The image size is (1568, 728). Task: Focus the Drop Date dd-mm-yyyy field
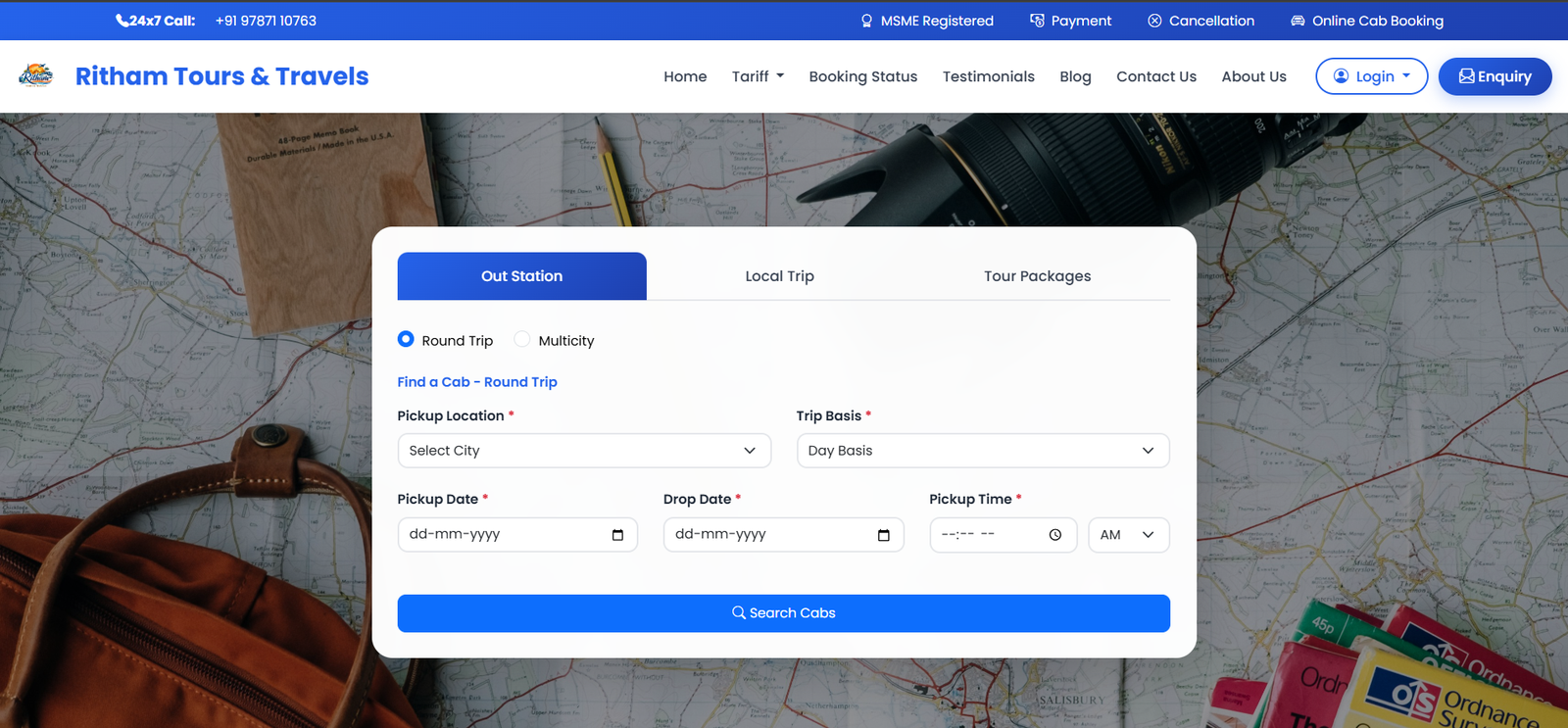pos(784,535)
